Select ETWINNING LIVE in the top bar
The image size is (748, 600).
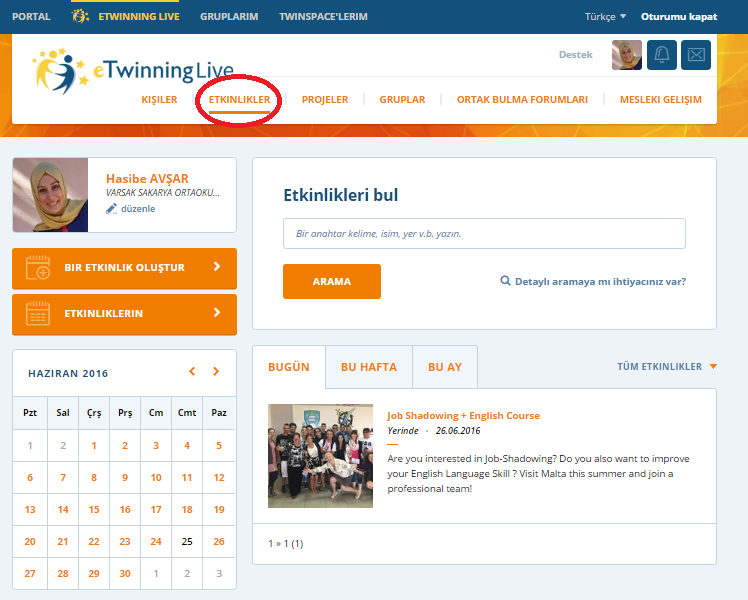pyautogui.click(x=139, y=16)
